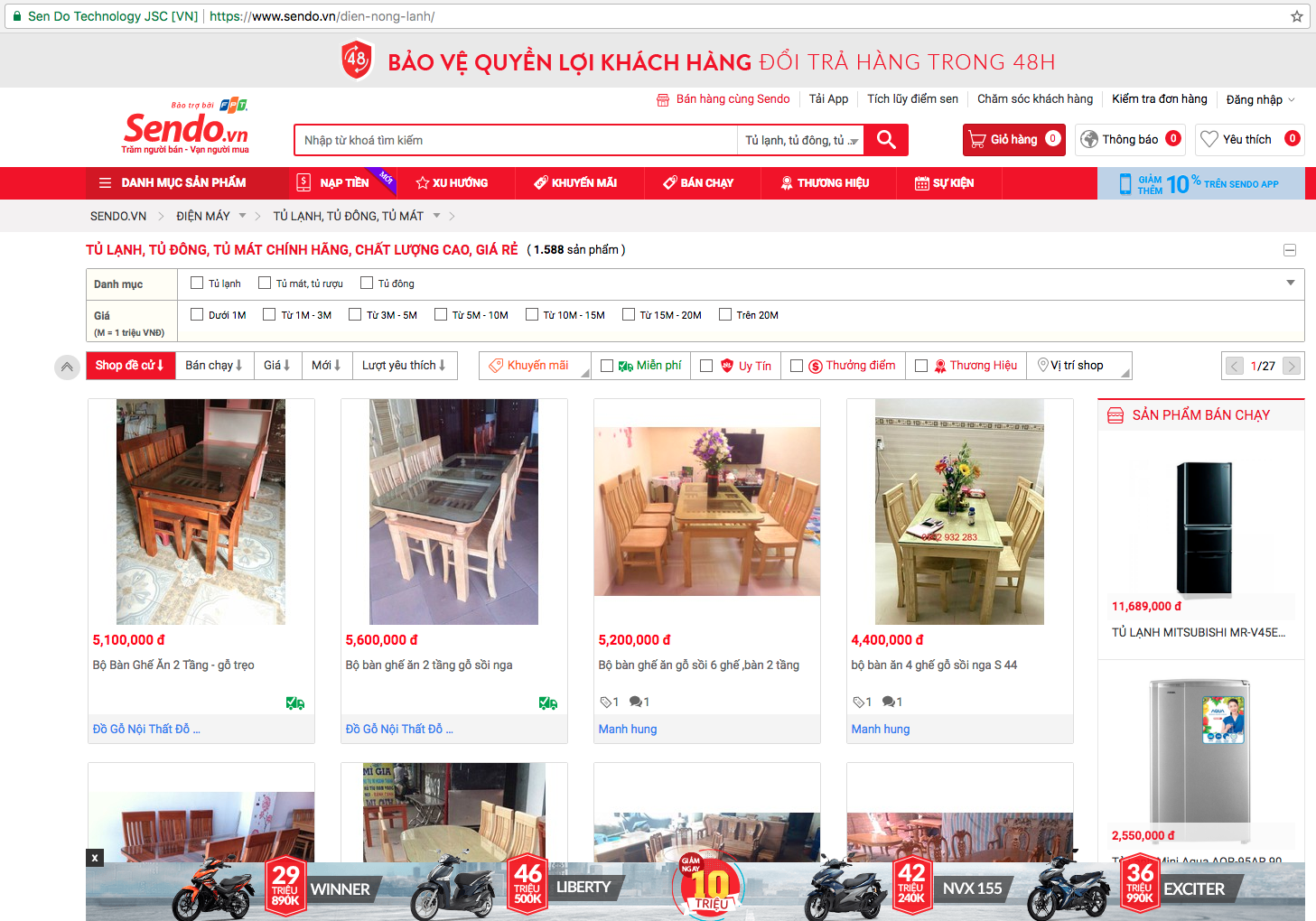Viewport: 1316px width, 921px height.
Task: Enable the Tủ lạnh category checkbox
Action: click(196, 283)
